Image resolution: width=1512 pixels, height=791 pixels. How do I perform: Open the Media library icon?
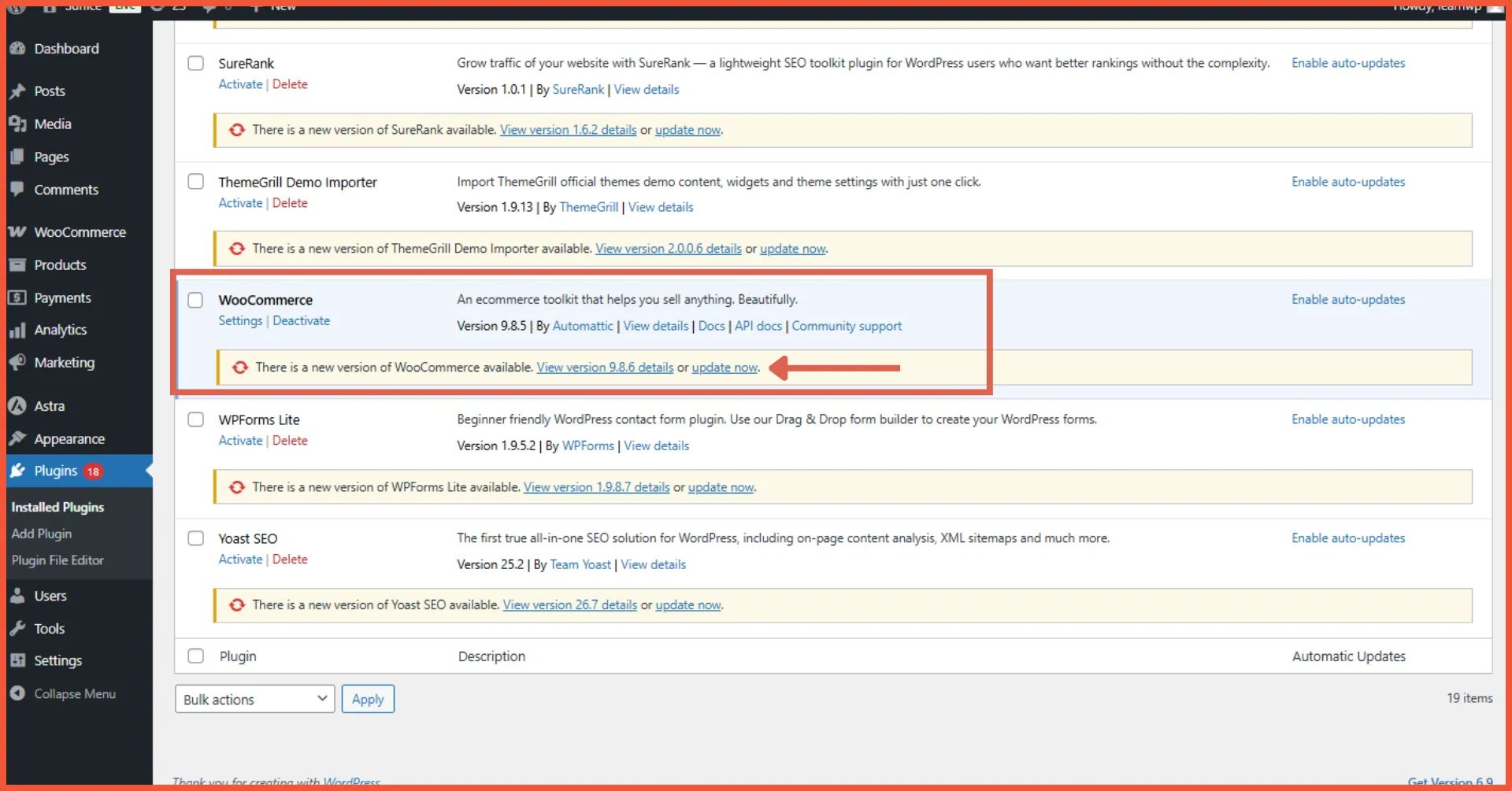pos(19,124)
